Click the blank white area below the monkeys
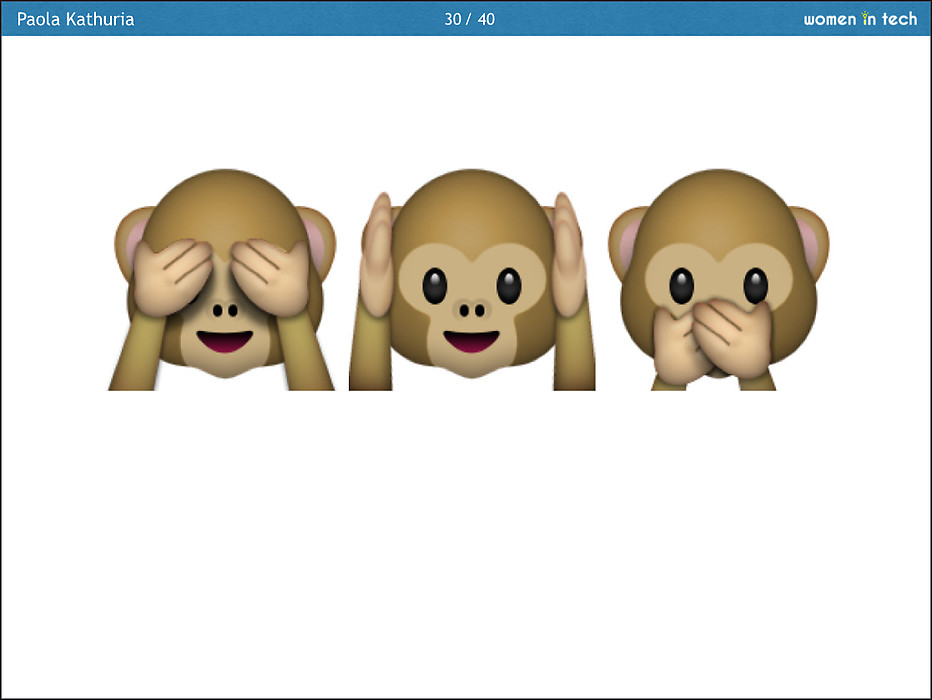Screen dimensions: 932x700 click(x=466, y=540)
